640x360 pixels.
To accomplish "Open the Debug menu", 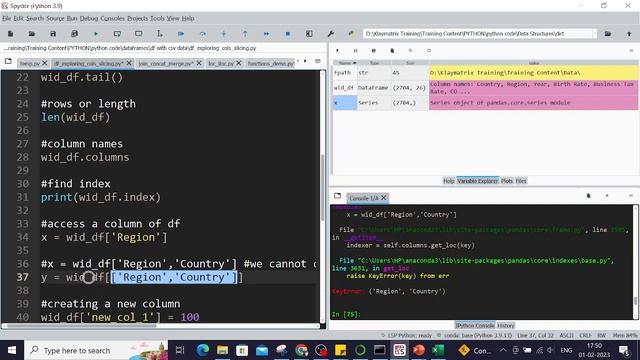I will click(x=89, y=18).
